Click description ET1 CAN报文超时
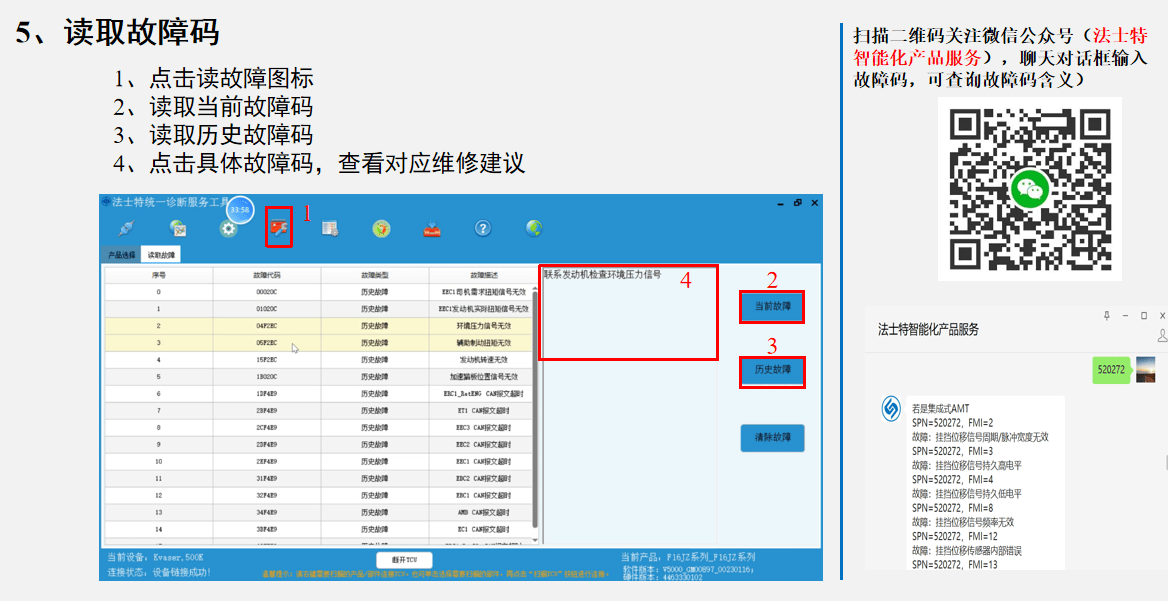The image size is (1168, 601). pyautogui.click(x=483, y=411)
